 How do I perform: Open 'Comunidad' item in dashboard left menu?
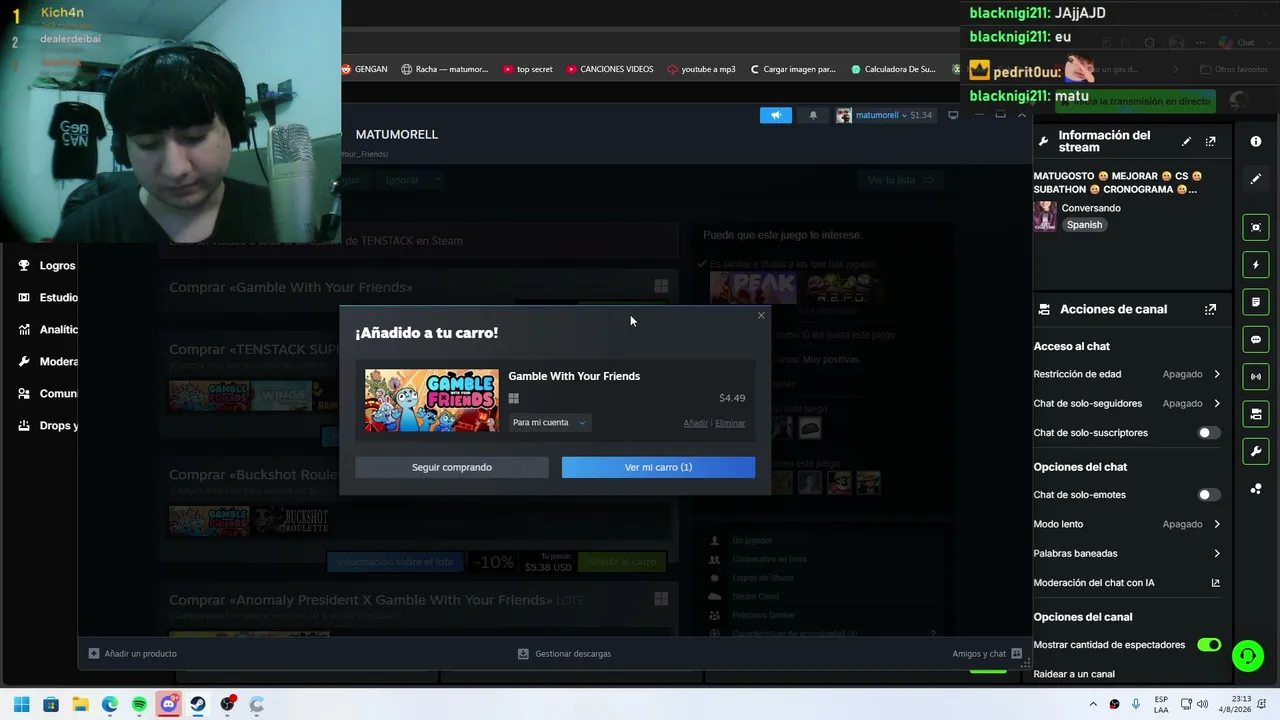pyautogui.click(x=48, y=394)
